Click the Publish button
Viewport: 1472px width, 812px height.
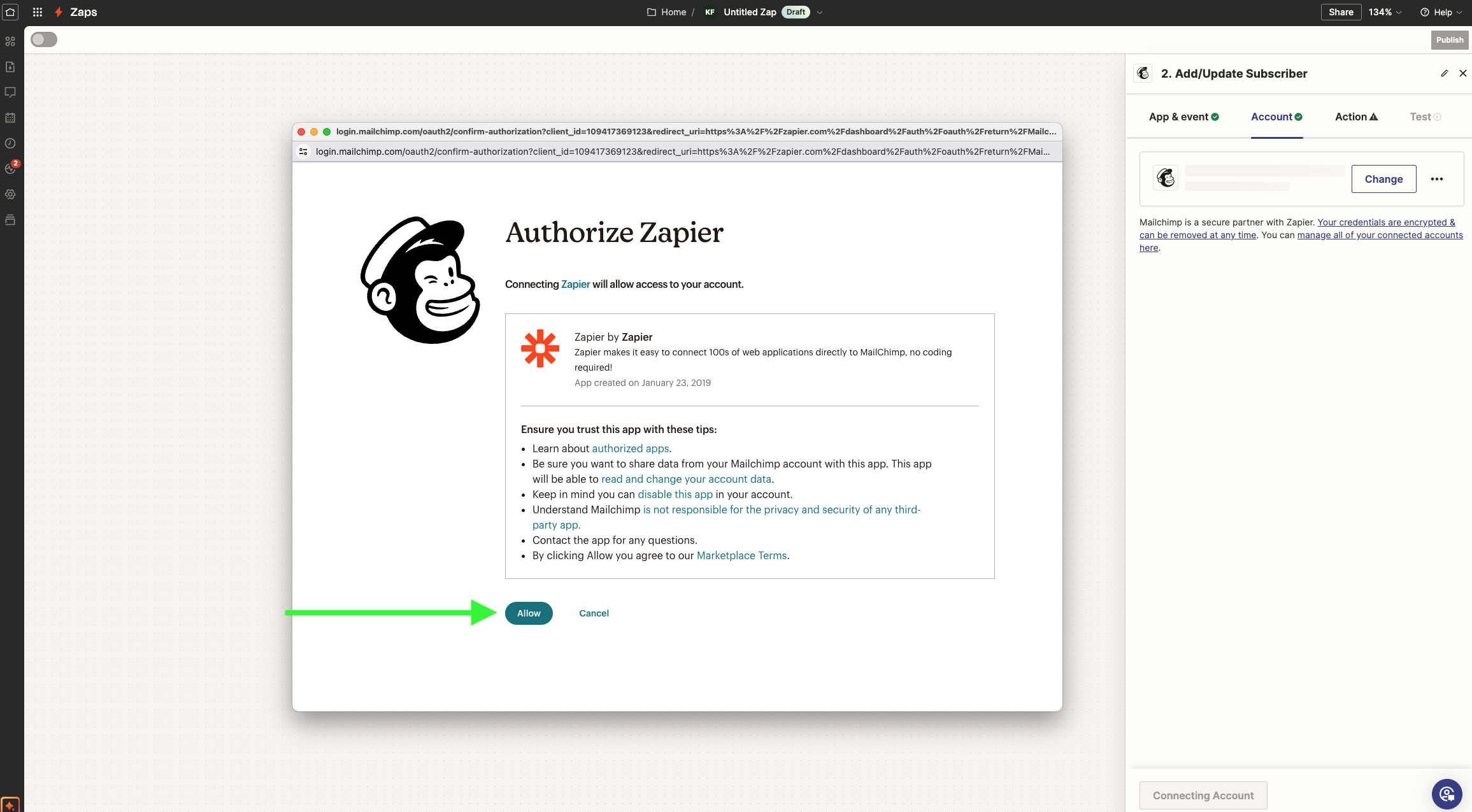(1450, 39)
